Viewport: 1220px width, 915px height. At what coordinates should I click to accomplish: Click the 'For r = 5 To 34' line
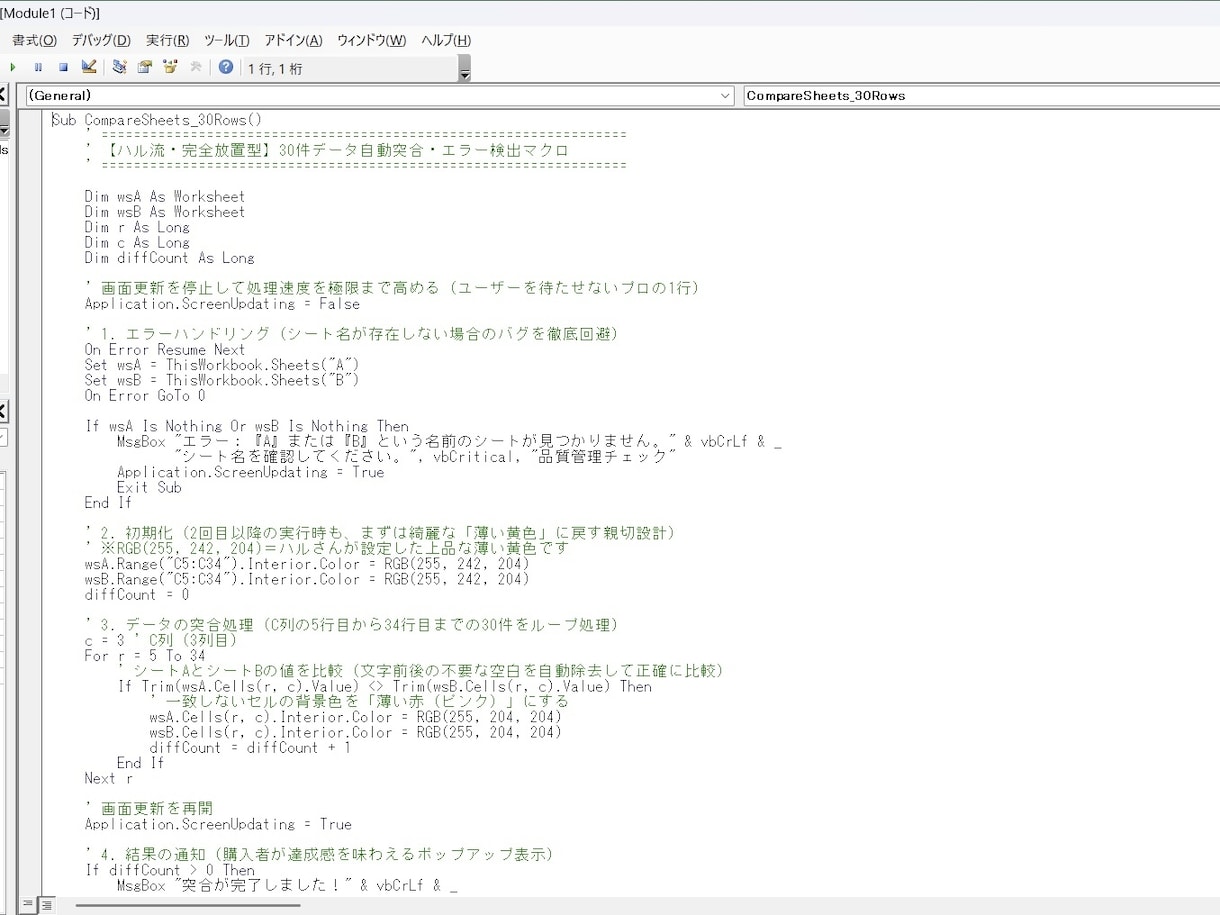point(145,656)
